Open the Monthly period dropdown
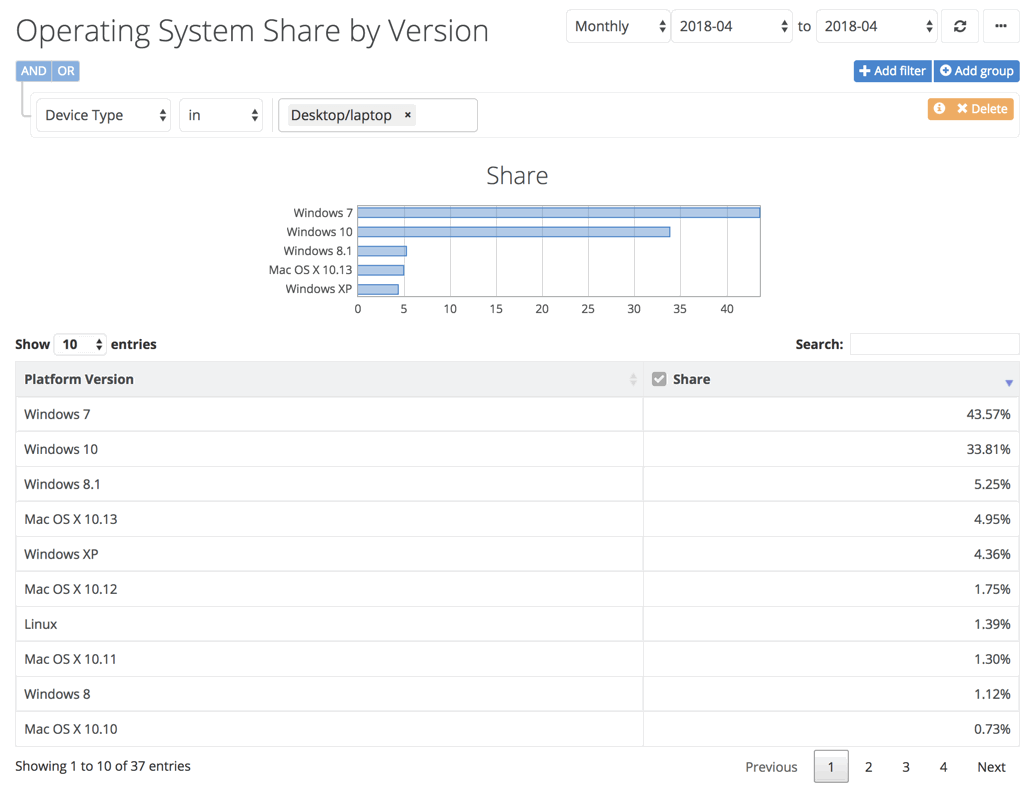1029x786 pixels. tap(617, 26)
